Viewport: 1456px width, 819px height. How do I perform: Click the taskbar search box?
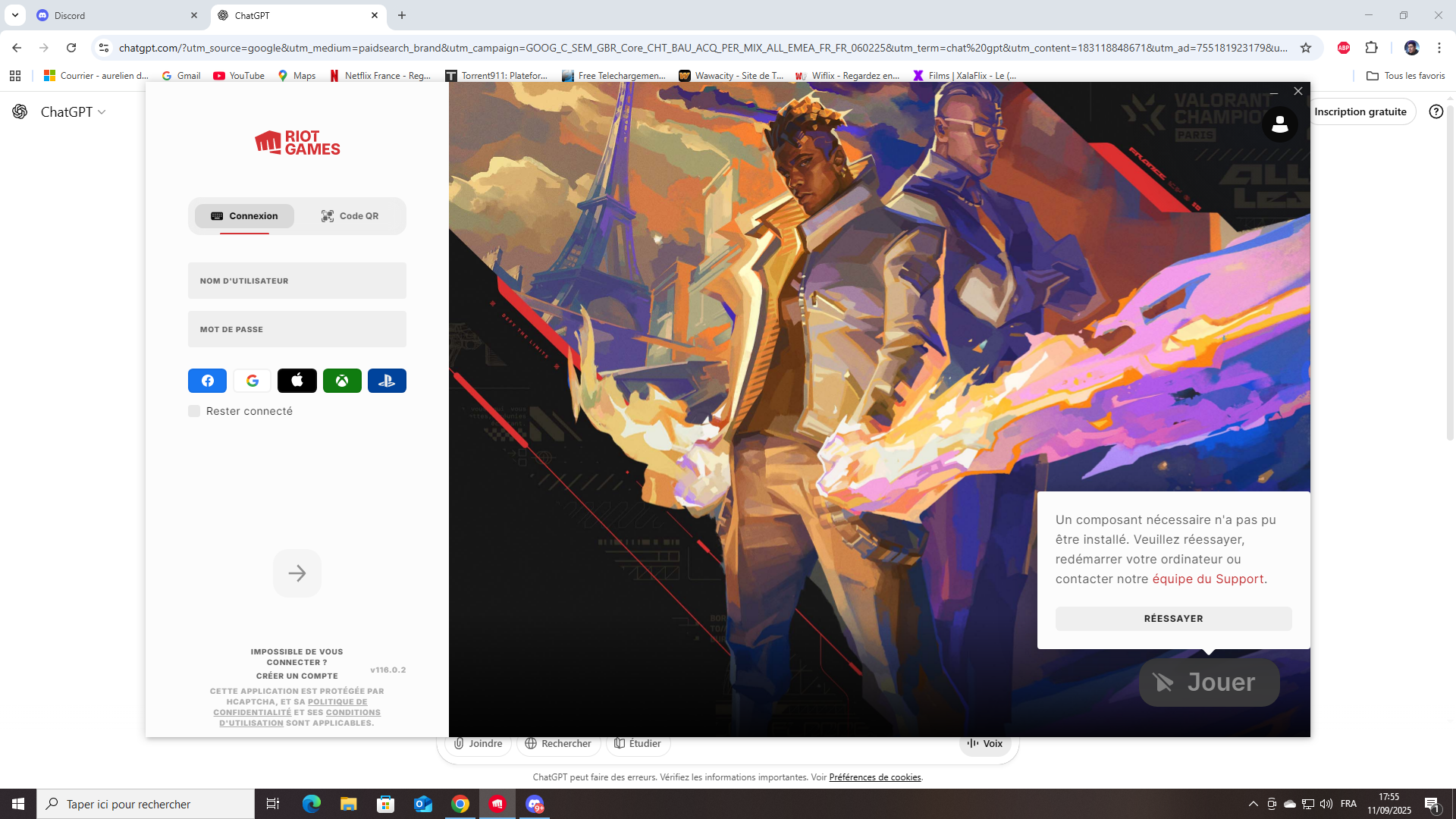pyautogui.click(x=146, y=804)
